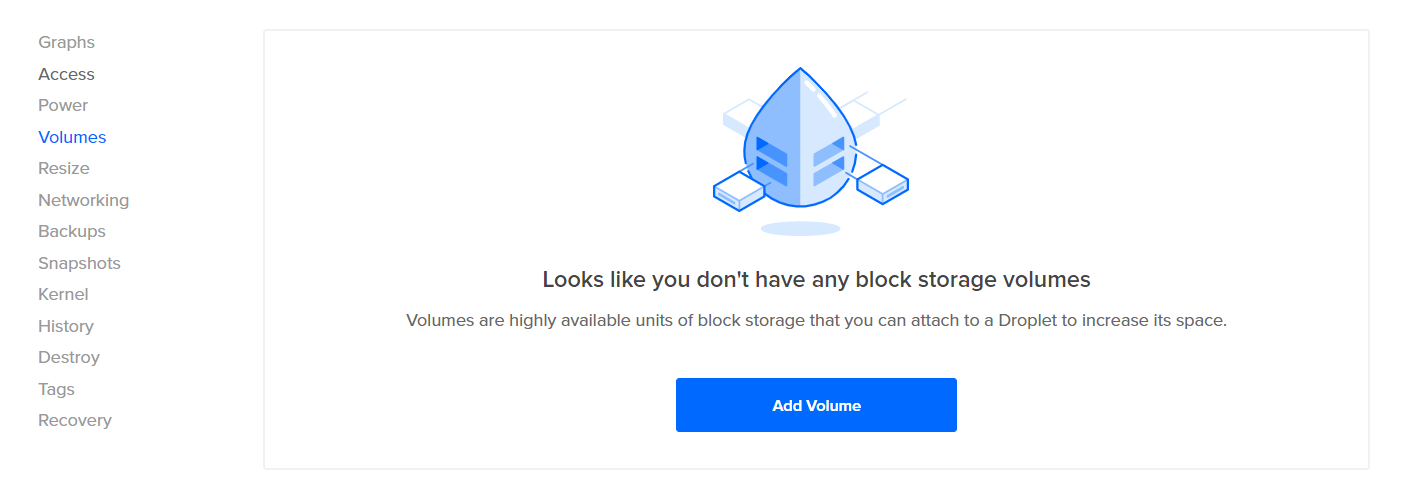
Task: View the droplet History
Action: (x=66, y=326)
